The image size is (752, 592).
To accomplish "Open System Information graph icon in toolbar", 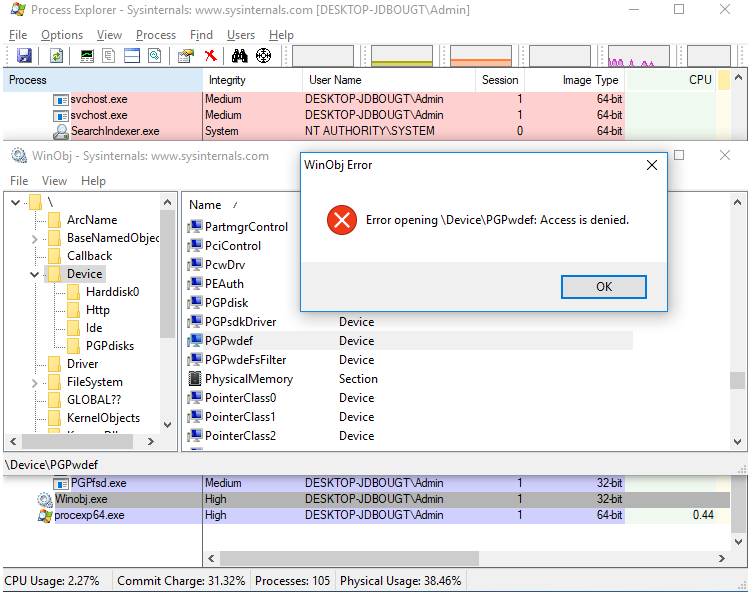I will pyautogui.click(x=88, y=56).
